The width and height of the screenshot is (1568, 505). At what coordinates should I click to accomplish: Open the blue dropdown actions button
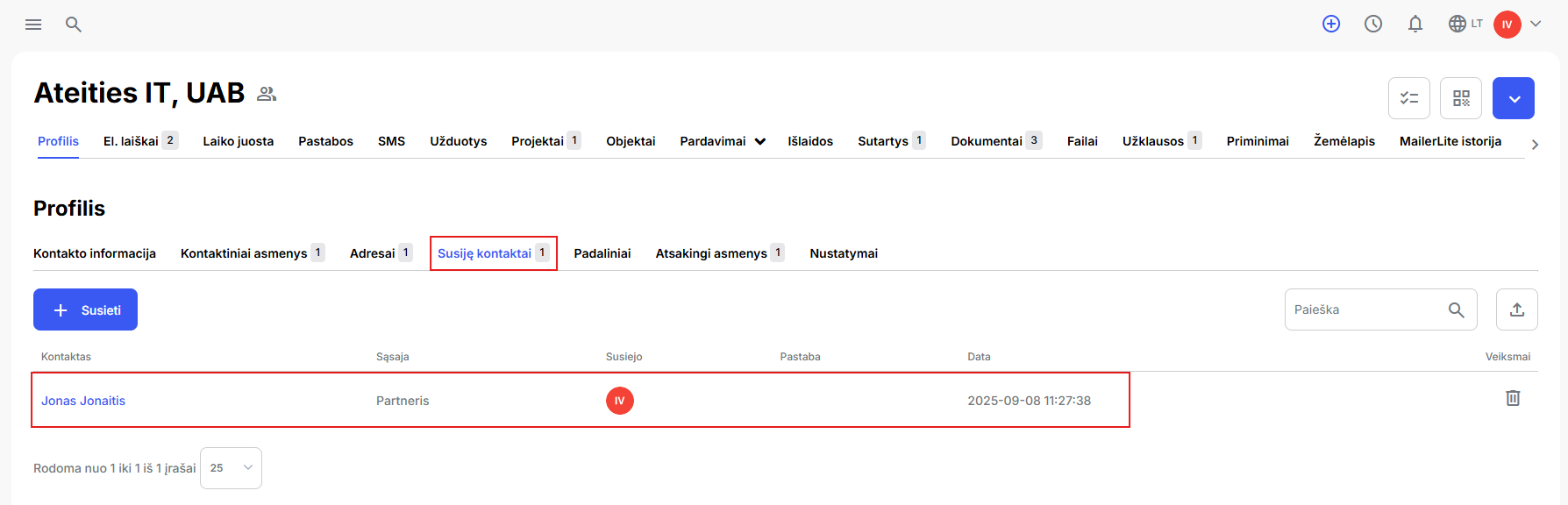(1514, 98)
